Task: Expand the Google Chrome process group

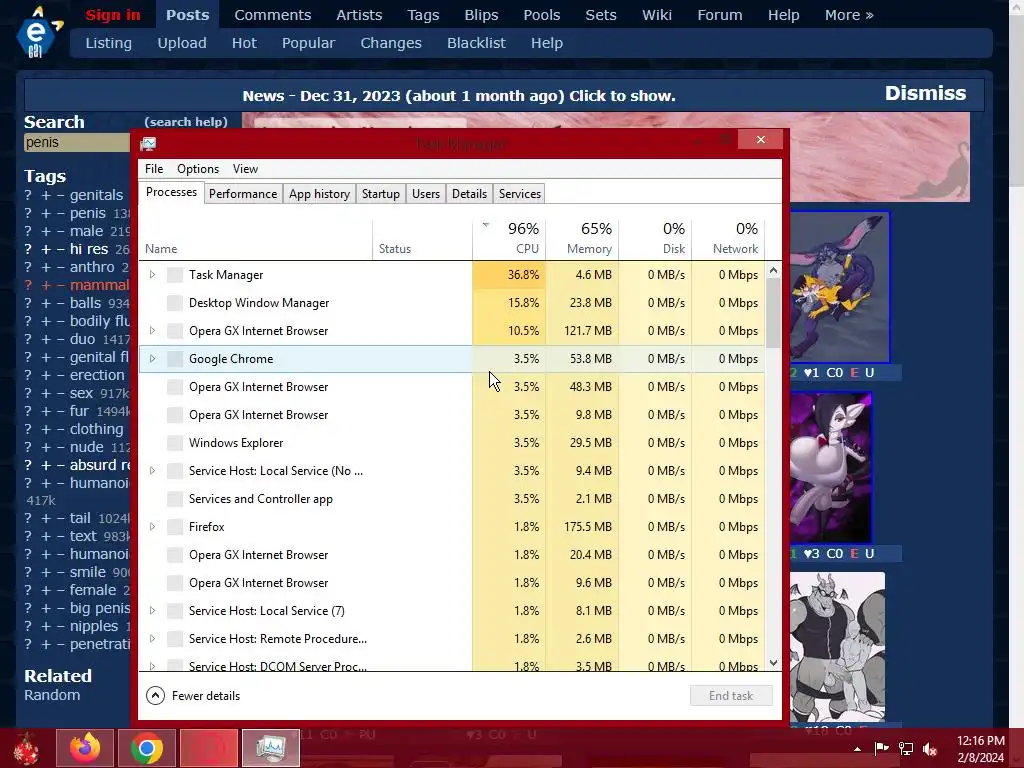Action: click(152, 359)
